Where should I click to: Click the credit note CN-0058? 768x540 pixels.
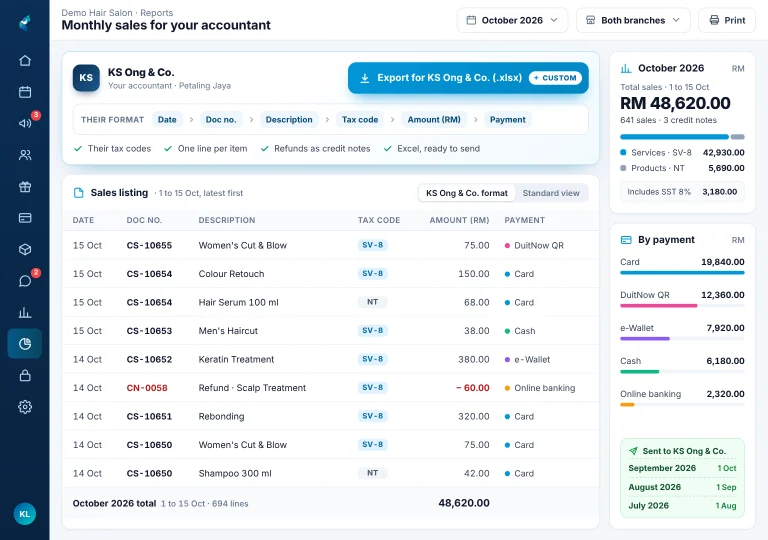(x=147, y=388)
